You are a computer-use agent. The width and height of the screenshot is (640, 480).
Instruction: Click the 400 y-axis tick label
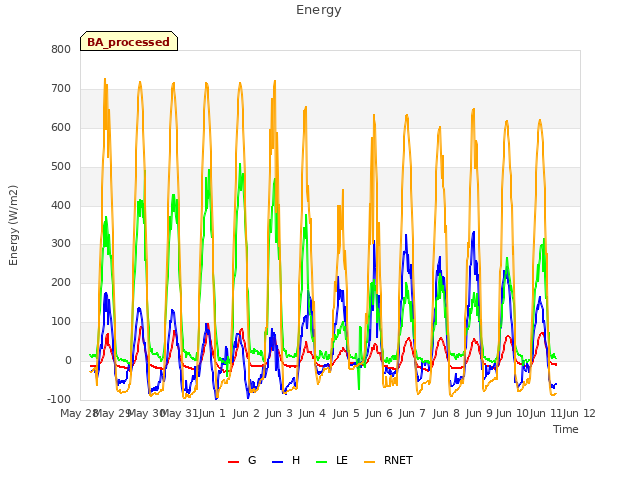[61, 205]
